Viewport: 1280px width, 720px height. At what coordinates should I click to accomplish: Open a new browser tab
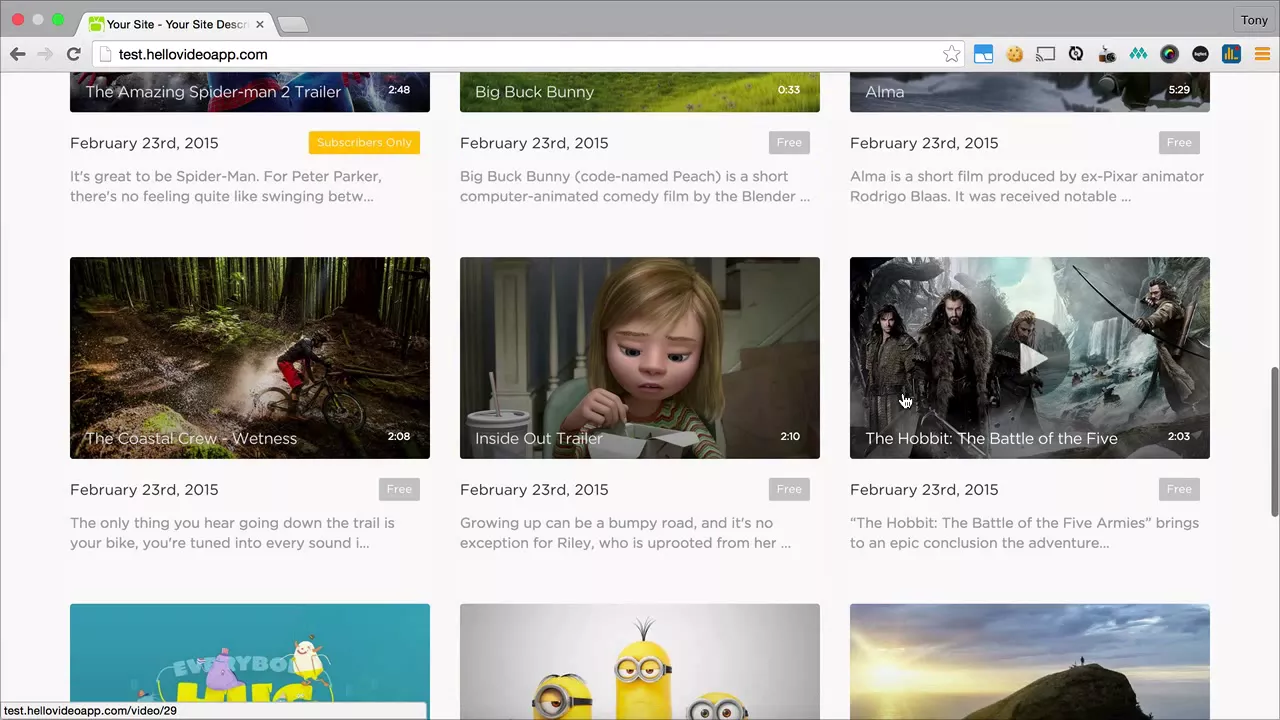point(292,24)
